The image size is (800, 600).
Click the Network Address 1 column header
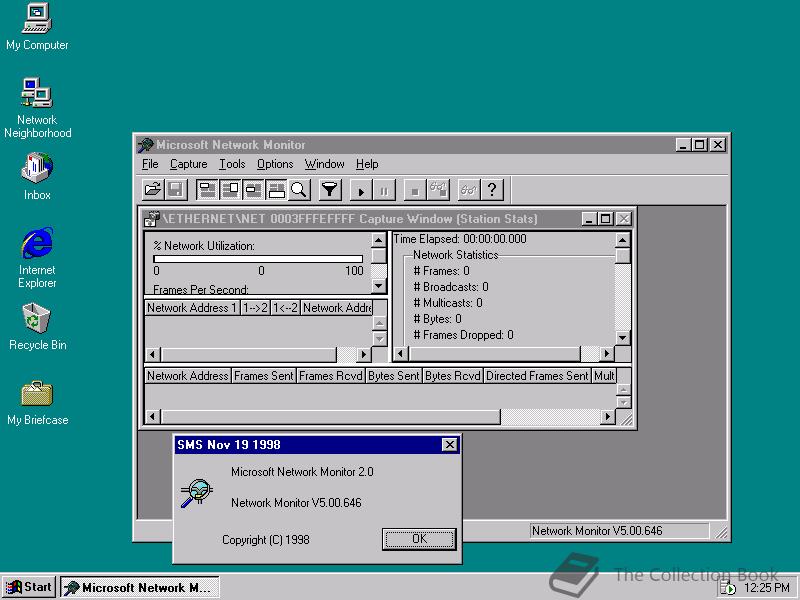192,308
